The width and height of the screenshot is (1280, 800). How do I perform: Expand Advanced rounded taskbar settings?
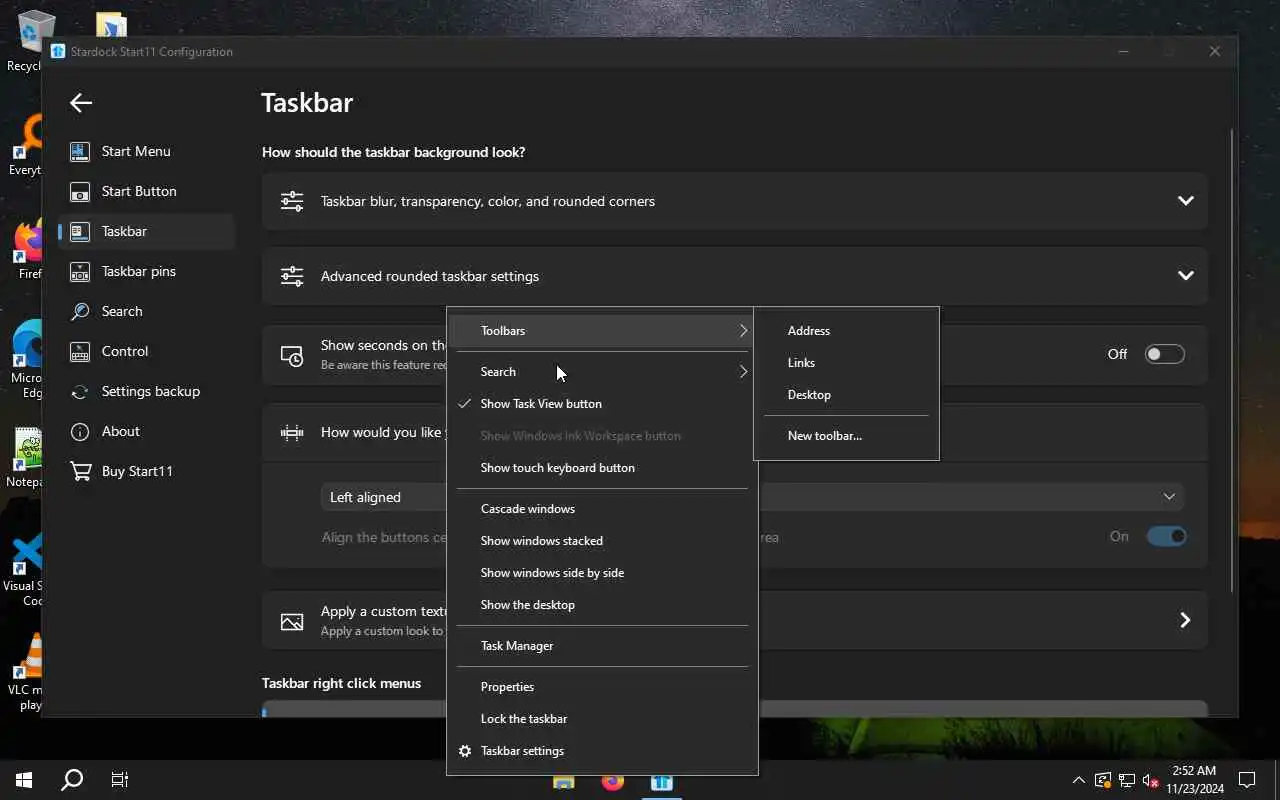pos(735,276)
